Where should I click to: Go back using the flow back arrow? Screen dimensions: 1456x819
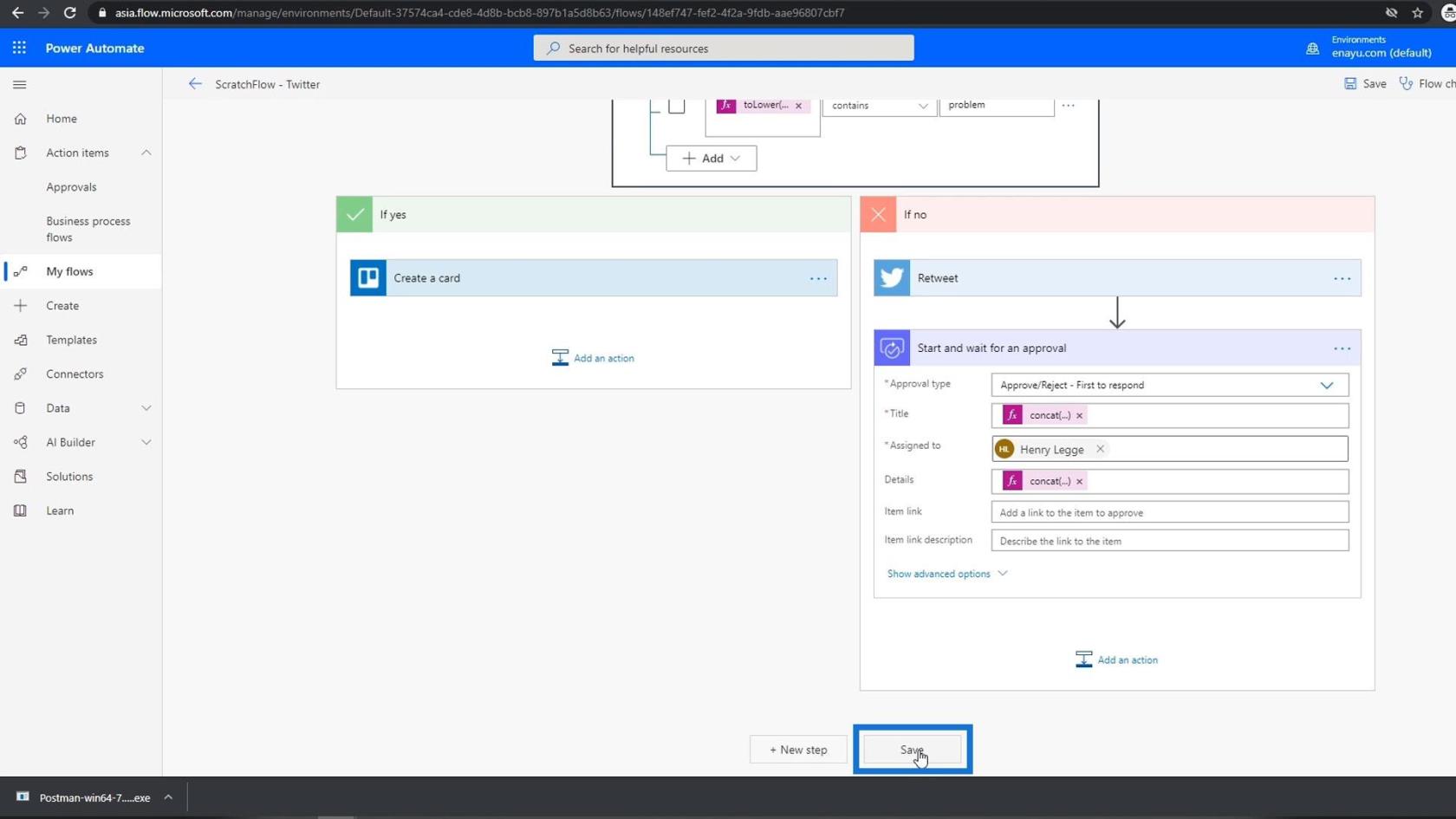(195, 84)
